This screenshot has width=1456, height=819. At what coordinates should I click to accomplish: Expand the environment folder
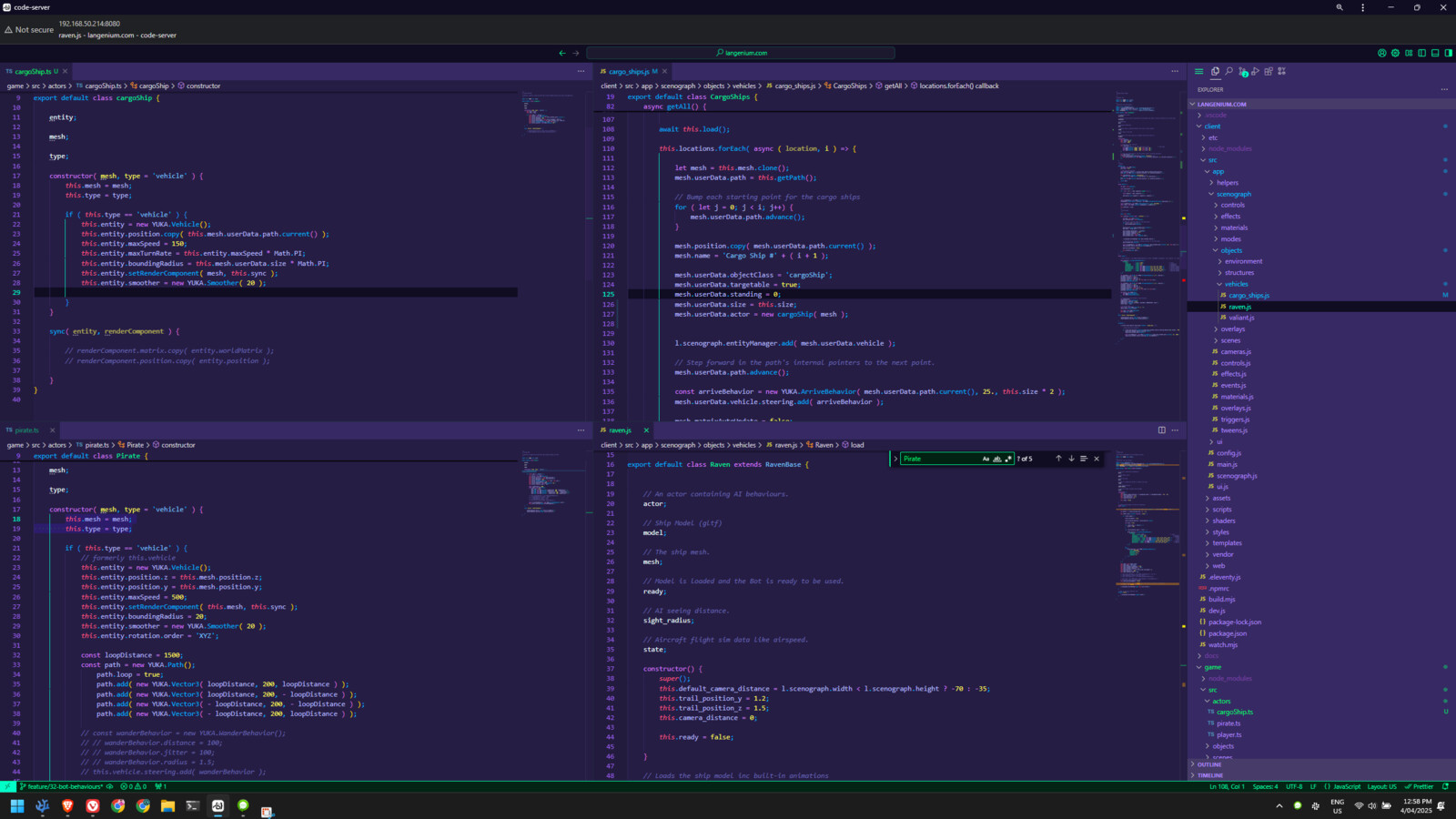[1321, 261]
